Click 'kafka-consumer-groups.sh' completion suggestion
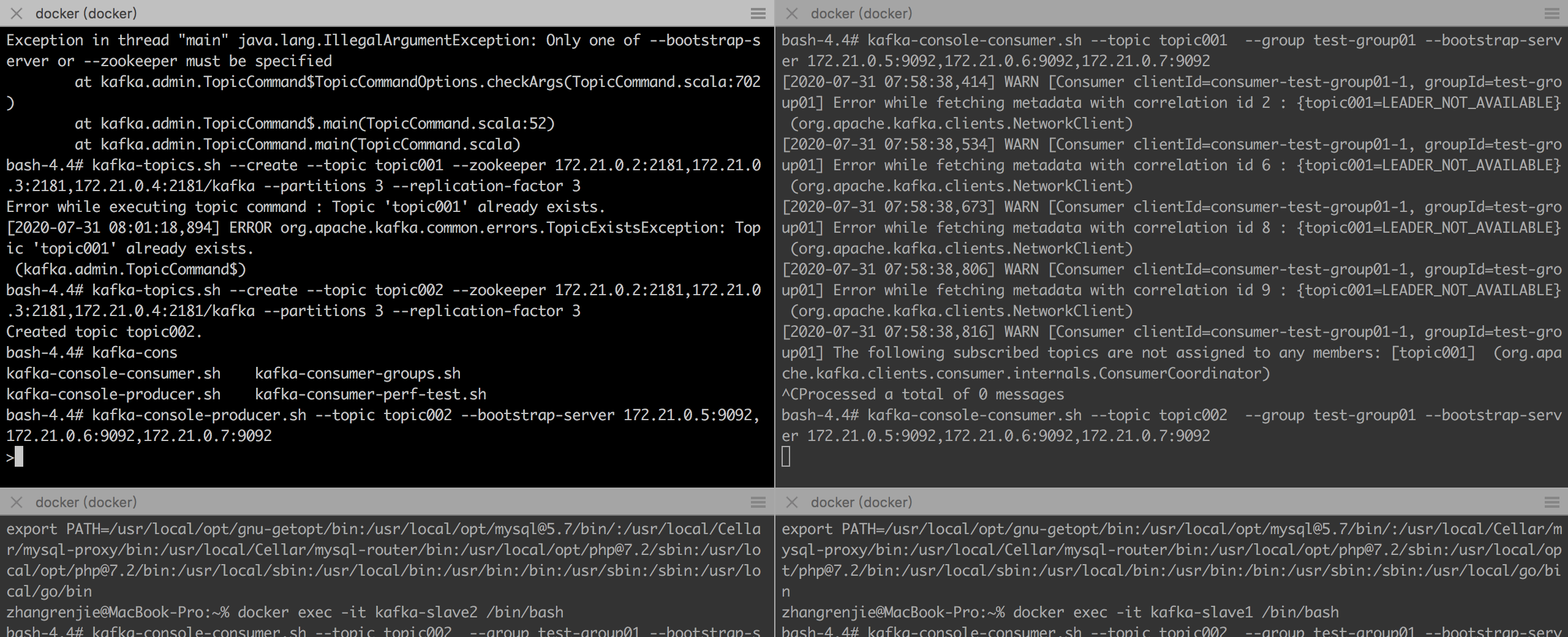1568x637 pixels. pos(358,374)
